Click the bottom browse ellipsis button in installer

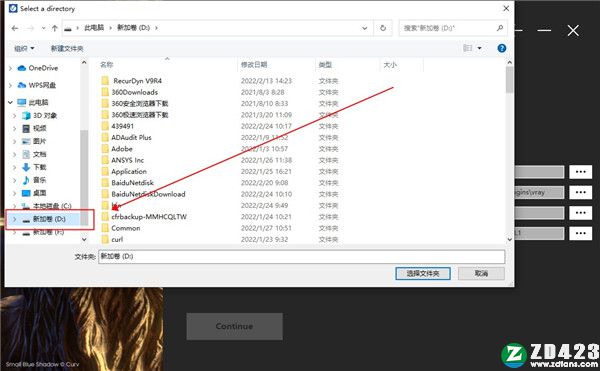tap(580, 233)
